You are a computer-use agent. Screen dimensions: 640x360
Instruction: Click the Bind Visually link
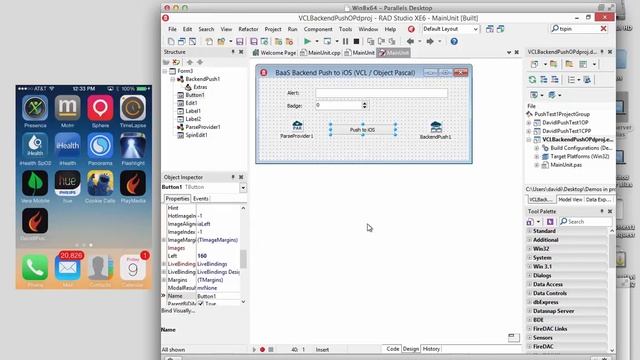(x=178, y=311)
